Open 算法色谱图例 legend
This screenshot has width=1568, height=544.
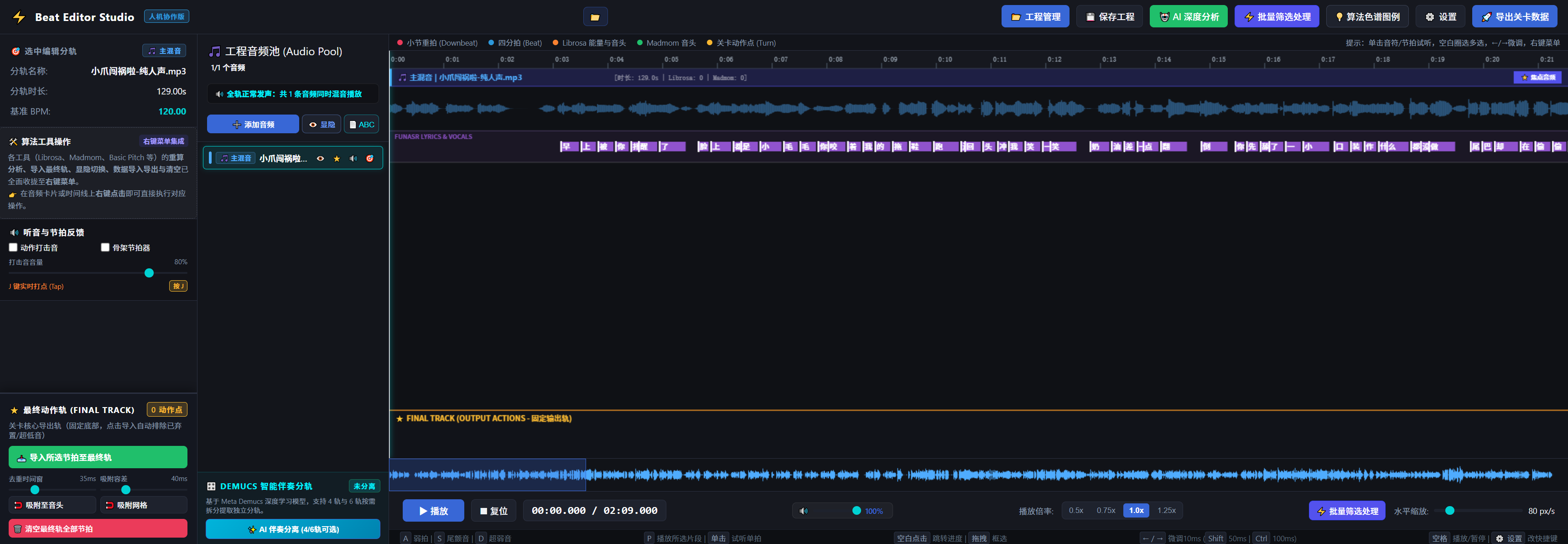click(x=1367, y=16)
